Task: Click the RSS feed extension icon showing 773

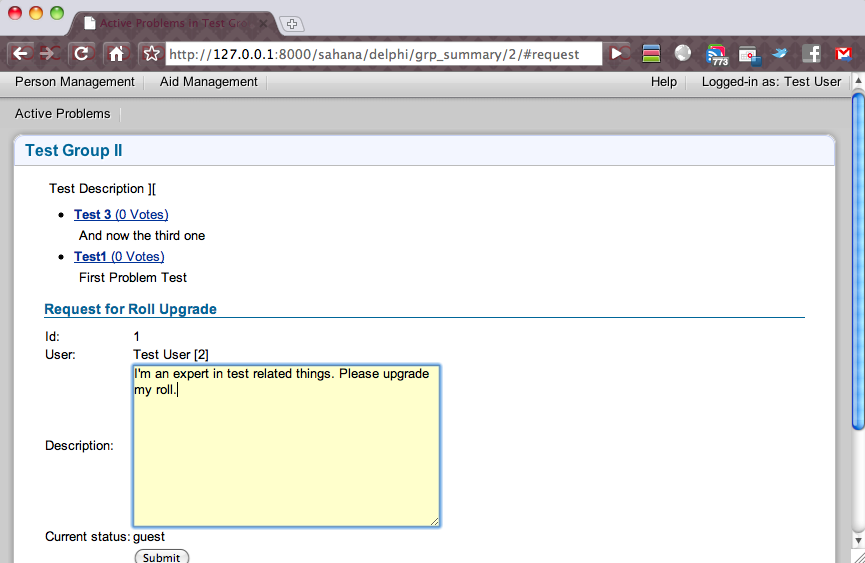Action: pos(716,55)
